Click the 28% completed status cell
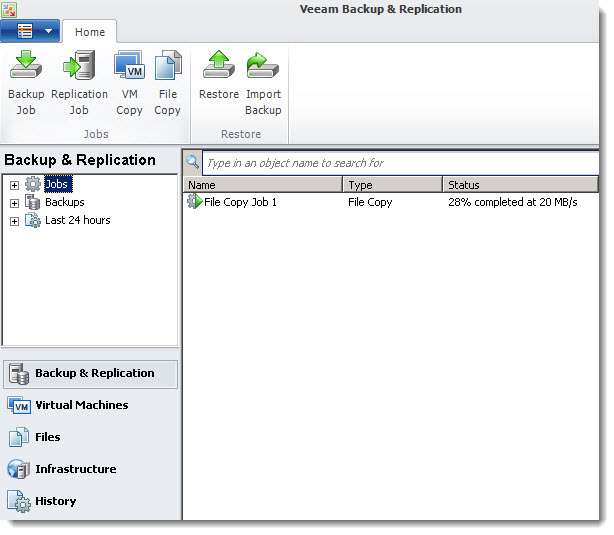 (x=513, y=202)
